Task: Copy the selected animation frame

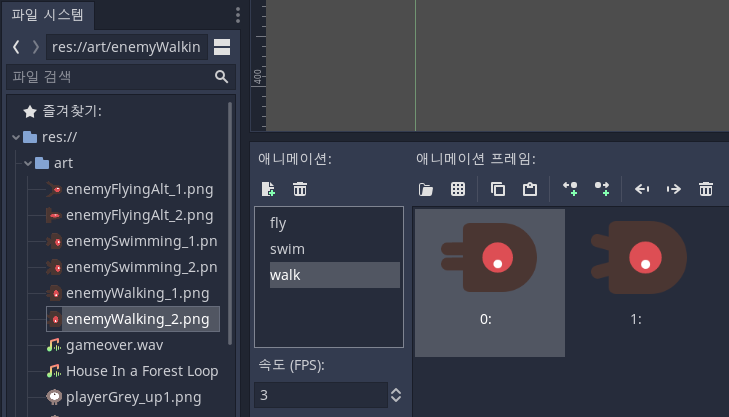Action: pyautogui.click(x=497, y=189)
